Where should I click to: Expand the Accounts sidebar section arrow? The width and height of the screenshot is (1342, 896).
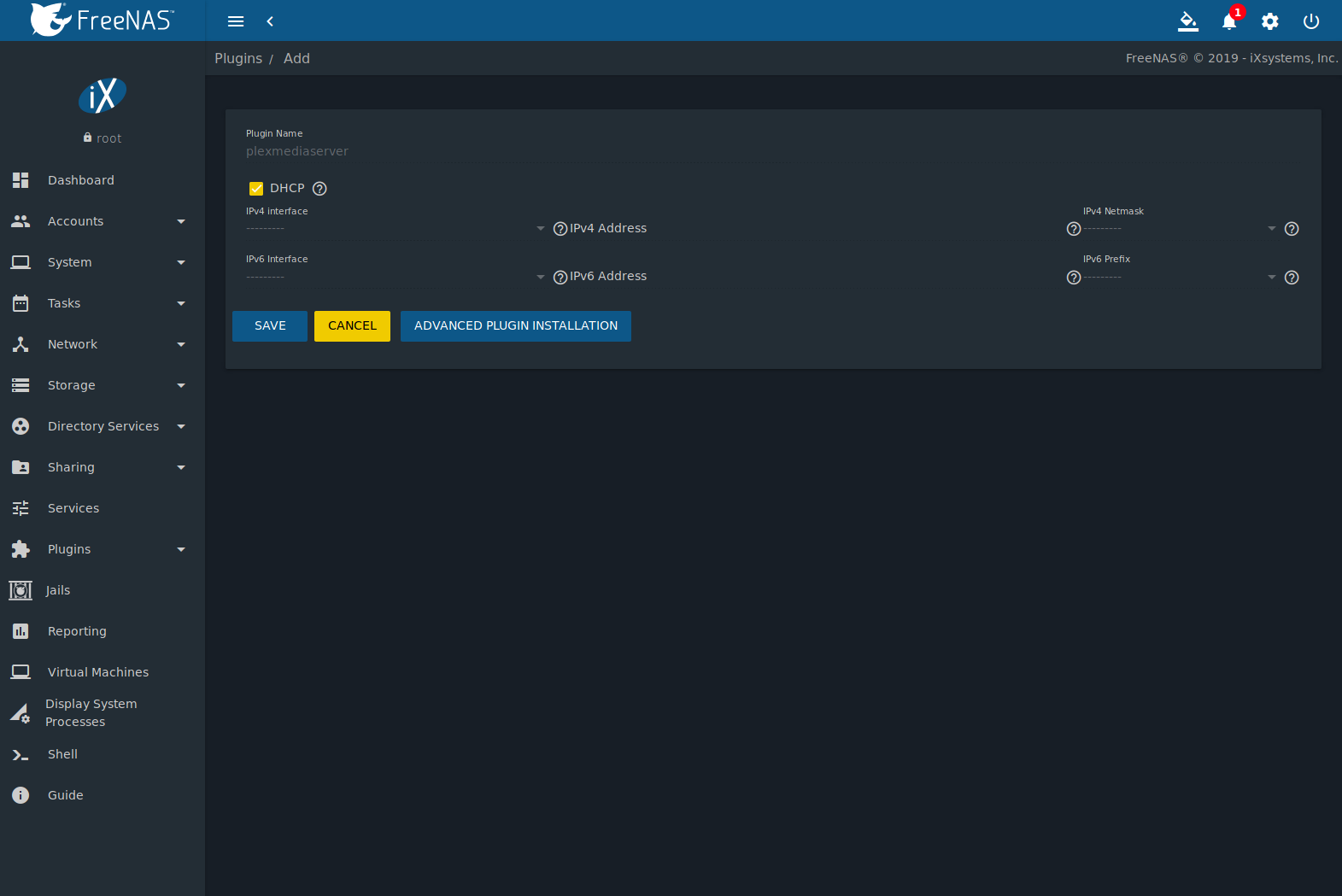pos(181,221)
